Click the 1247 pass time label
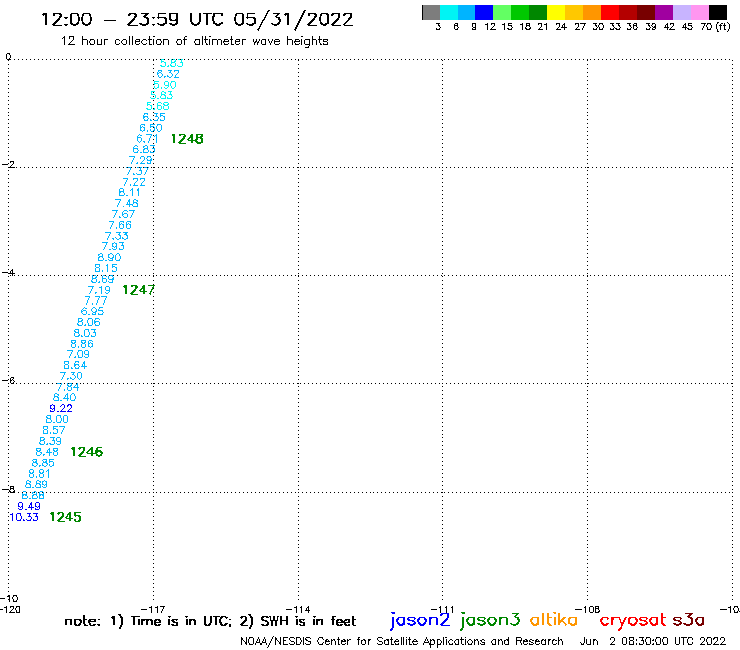The width and height of the screenshot is (740, 650). coord(138,290)
